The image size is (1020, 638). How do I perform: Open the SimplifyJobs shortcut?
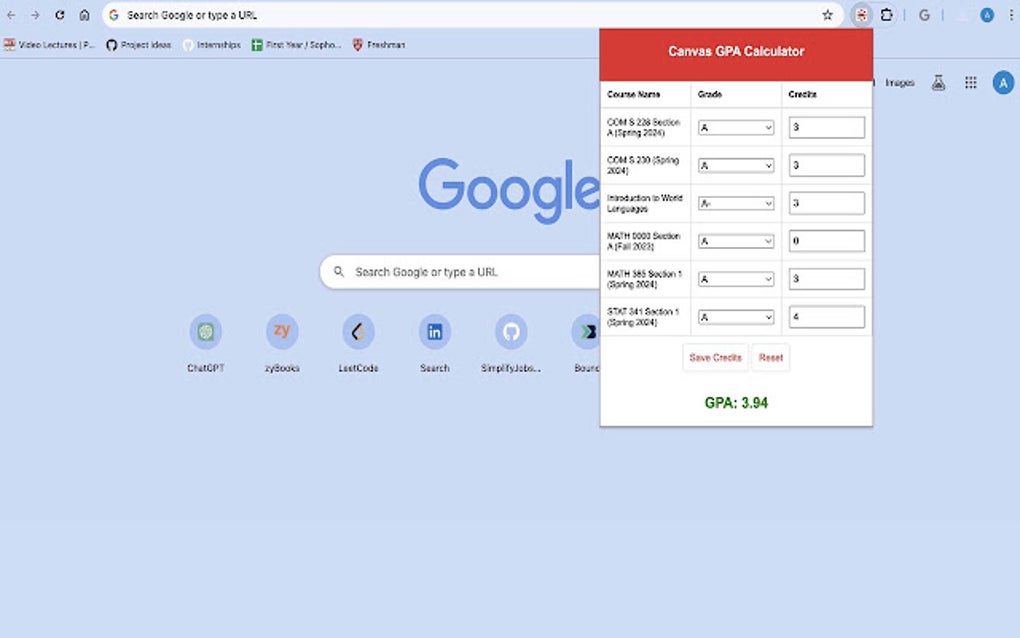pyautogui.click(x=510, y=332)
